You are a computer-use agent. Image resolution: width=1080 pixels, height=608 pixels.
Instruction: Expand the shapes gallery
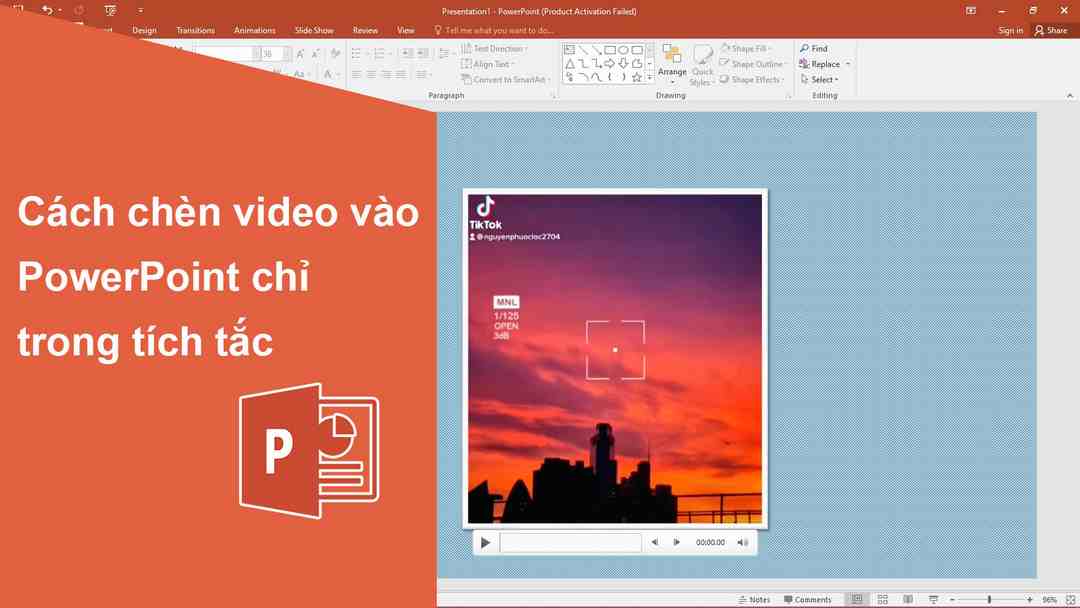[x=650, y=78]
